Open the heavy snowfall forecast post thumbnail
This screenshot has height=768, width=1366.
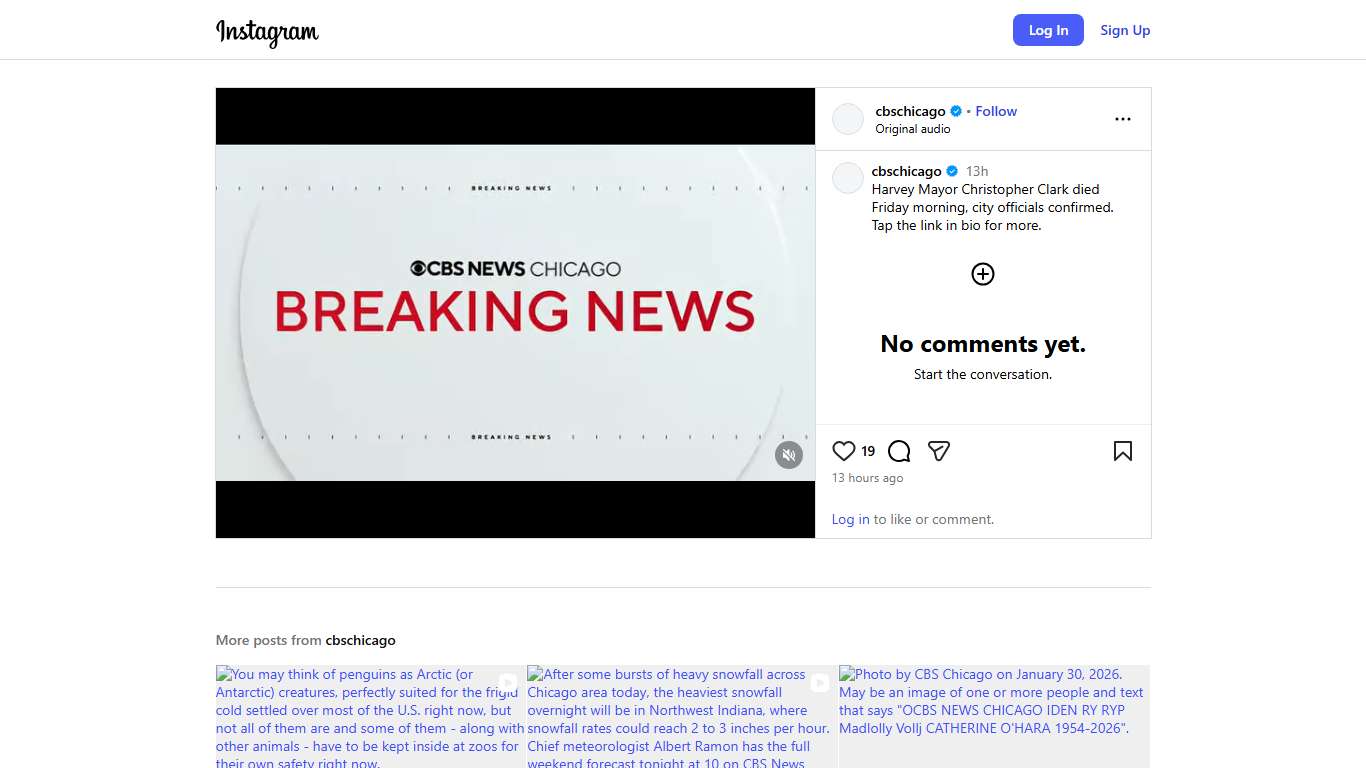tap(681, 717)
